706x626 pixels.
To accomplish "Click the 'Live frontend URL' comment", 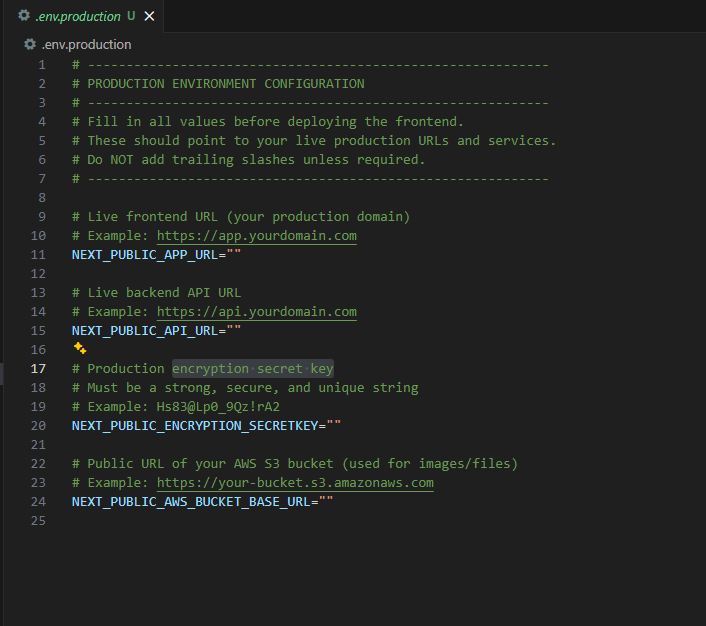I will [241, 217].
